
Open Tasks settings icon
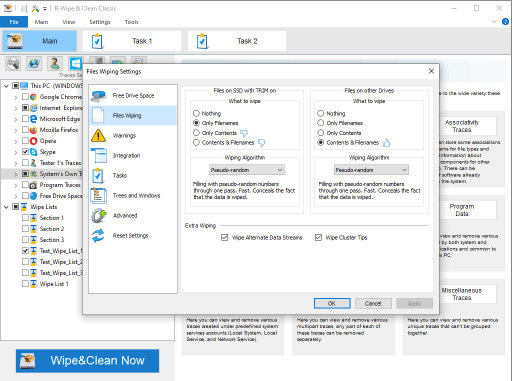pyautogui.click(x=98, y=175)
